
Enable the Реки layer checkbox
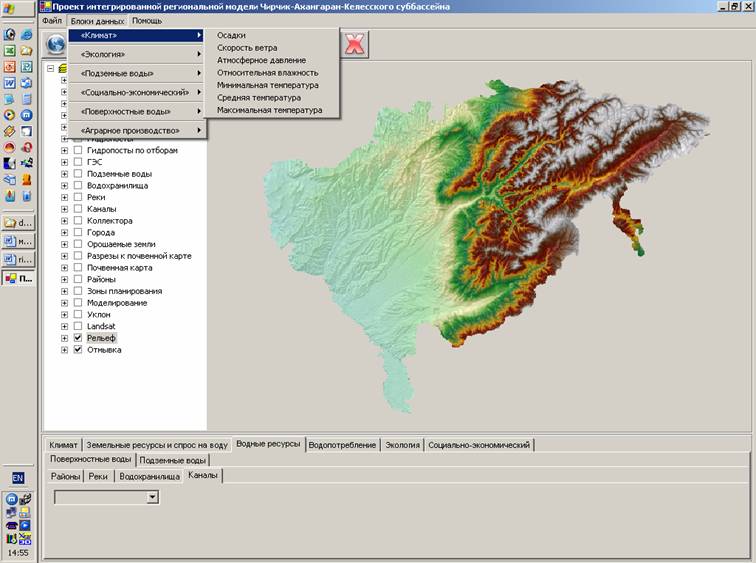78,198
